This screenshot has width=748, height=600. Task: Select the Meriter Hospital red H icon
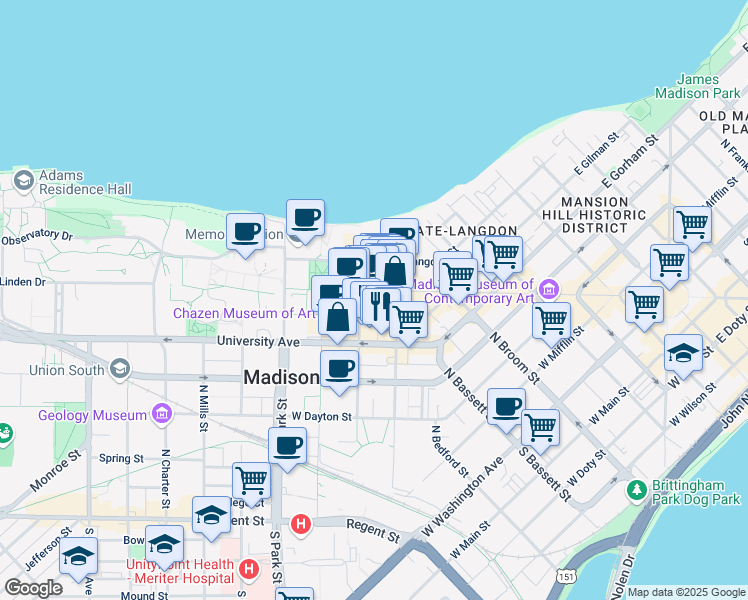tap(249, 569)
